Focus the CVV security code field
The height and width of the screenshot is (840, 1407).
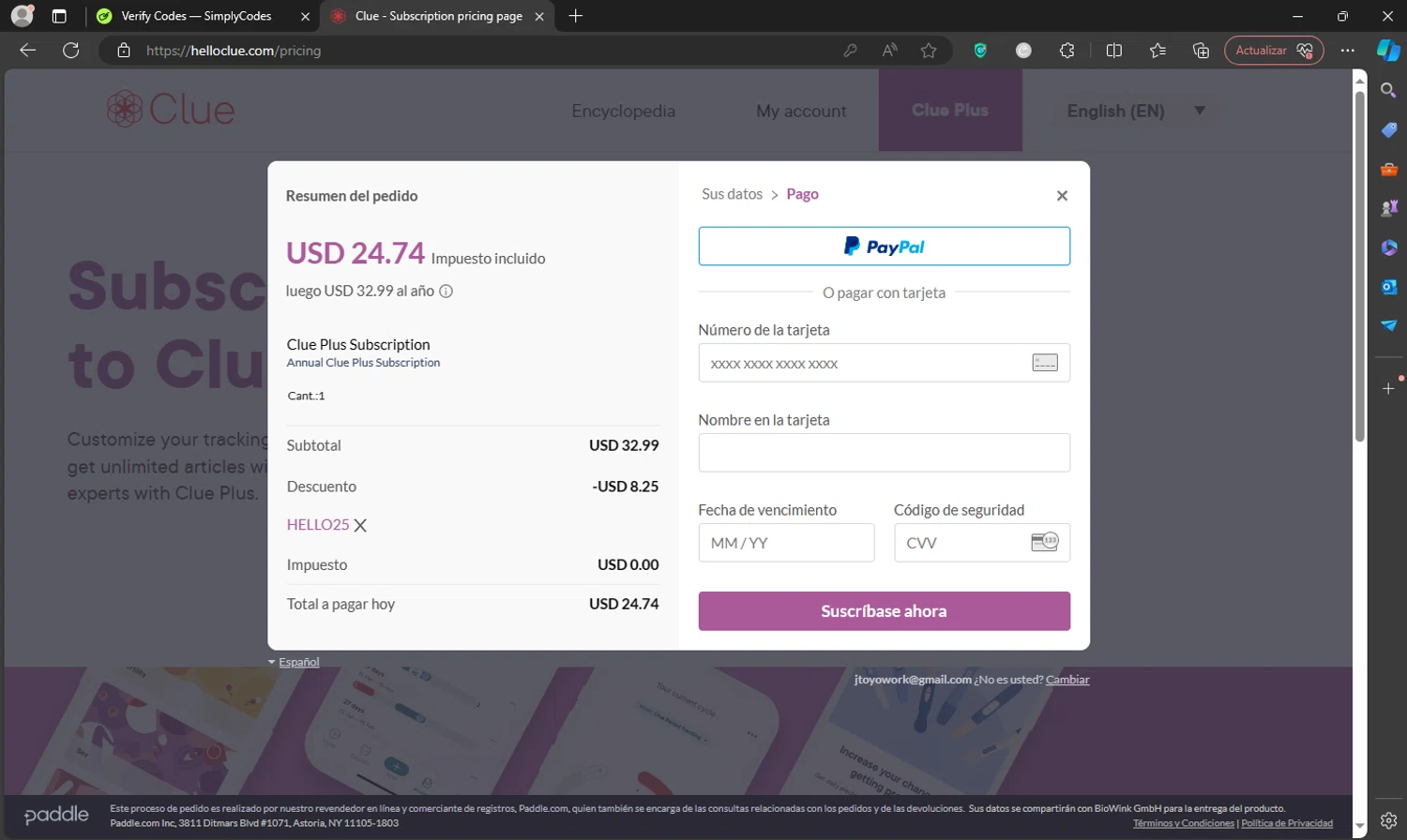click(x=982, y=543)
